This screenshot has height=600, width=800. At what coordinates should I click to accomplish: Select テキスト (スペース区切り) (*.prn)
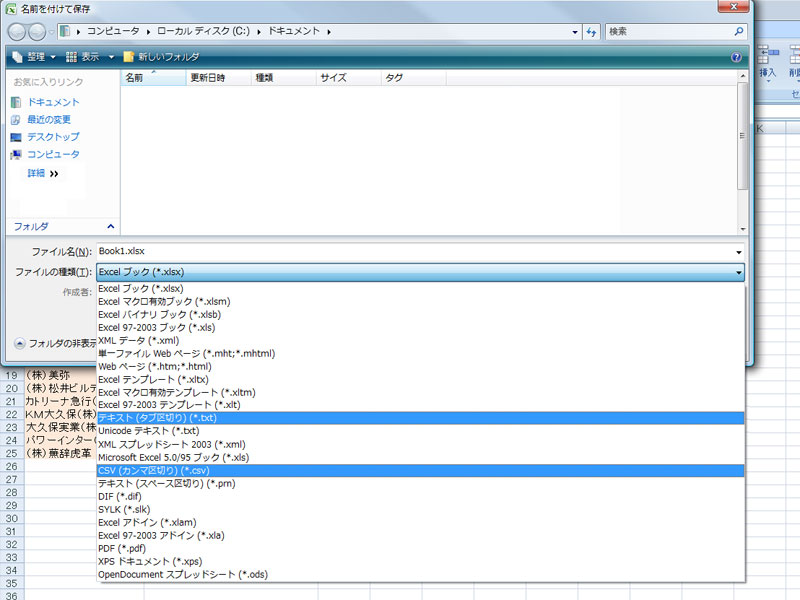(x=420, y=484)
